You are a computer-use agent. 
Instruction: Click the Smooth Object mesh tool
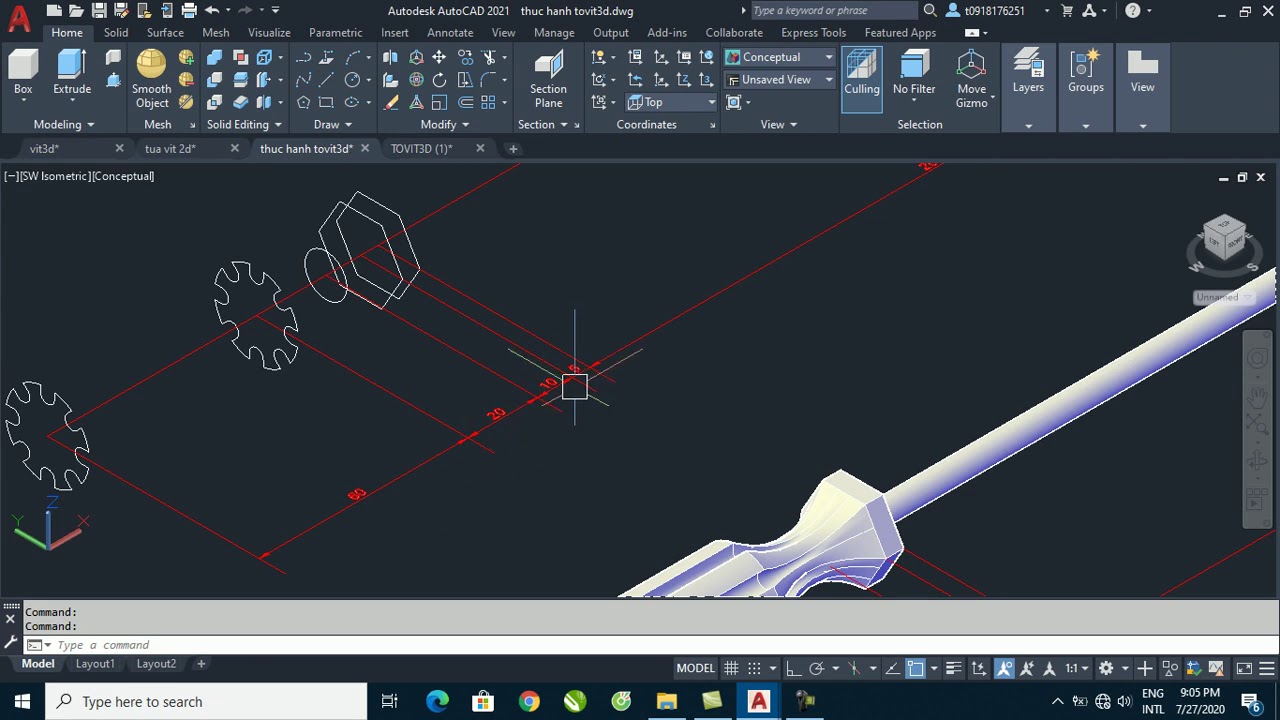click(x=151, y=78)
